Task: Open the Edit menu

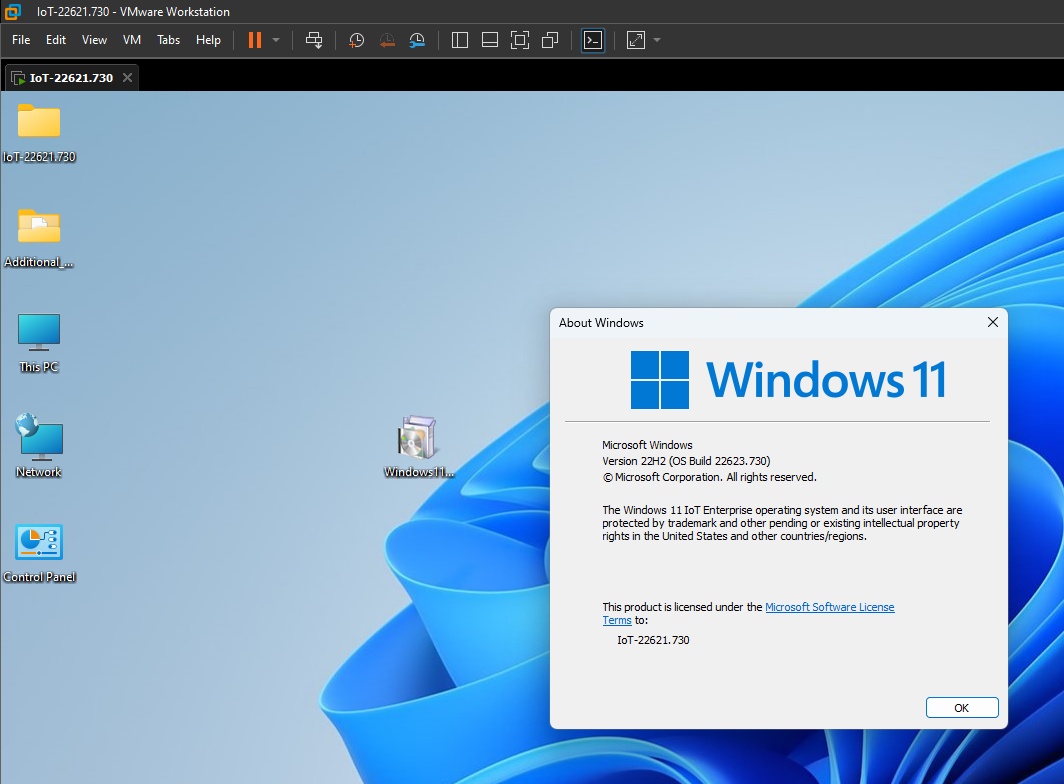Action: [56, 40]
